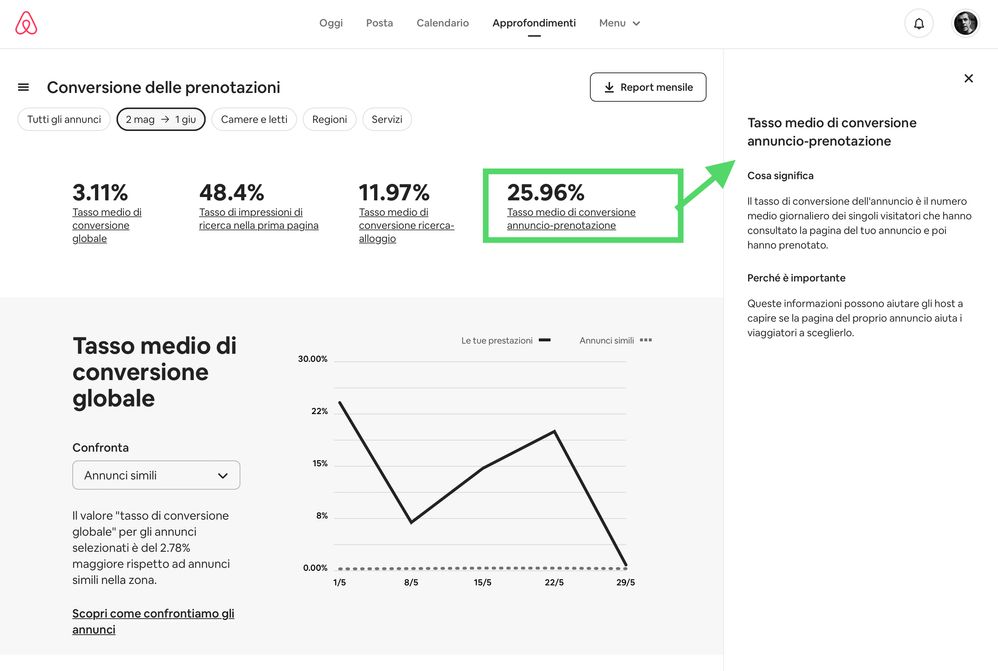Expand the Menu dropdown in navigation
Screen dimensions: 998x671
point(619,24)
